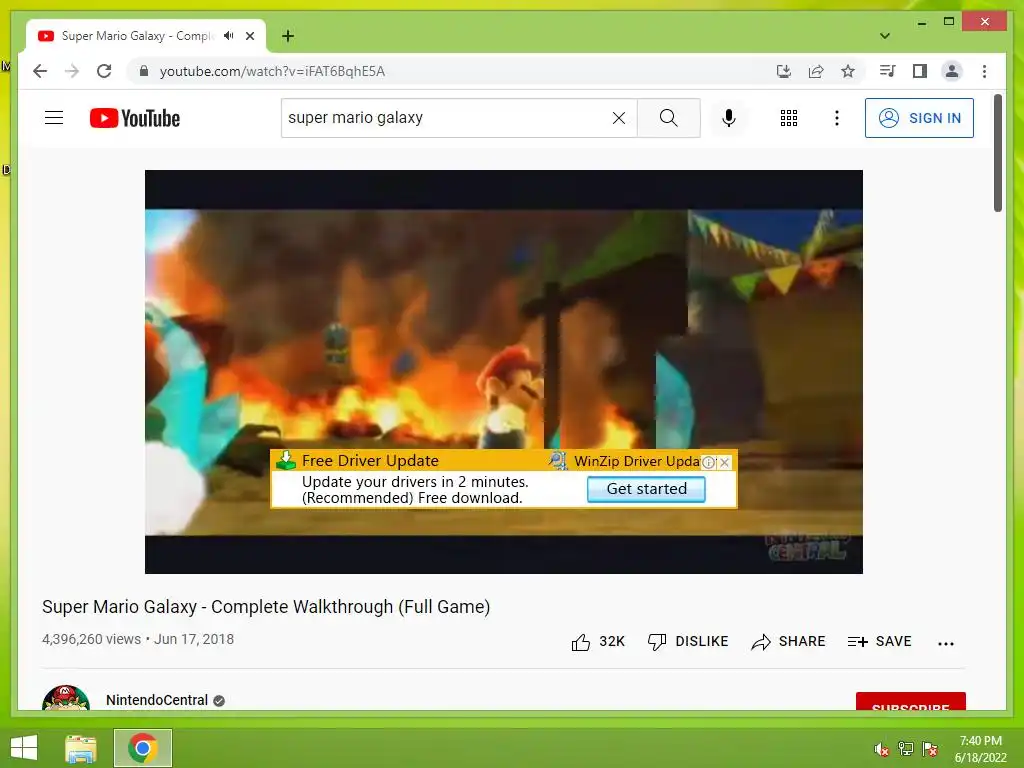Viewport: 1024px width, 768px height.
Task: Open the taskbar clock showing 7:40 PM
Action: [x=980, y=749]
